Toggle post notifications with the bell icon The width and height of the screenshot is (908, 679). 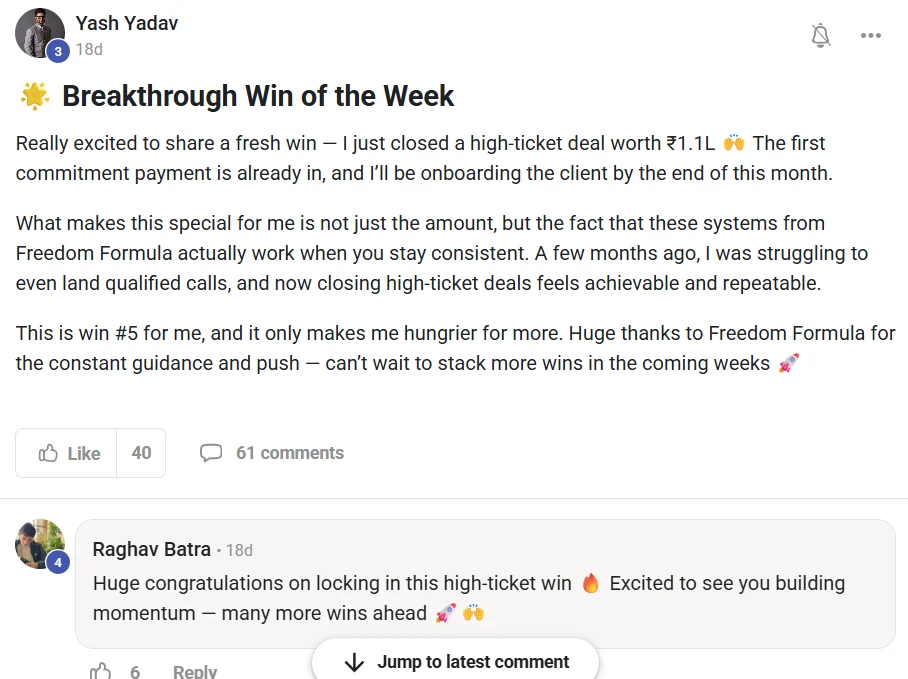[820, 35]
